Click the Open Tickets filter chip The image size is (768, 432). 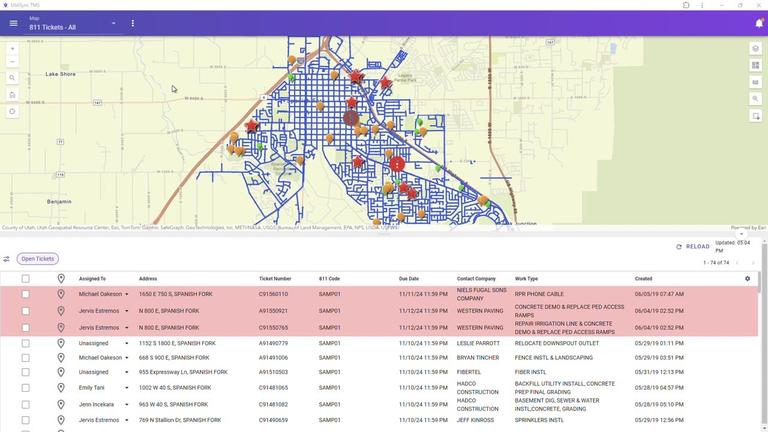pos(38,259)
